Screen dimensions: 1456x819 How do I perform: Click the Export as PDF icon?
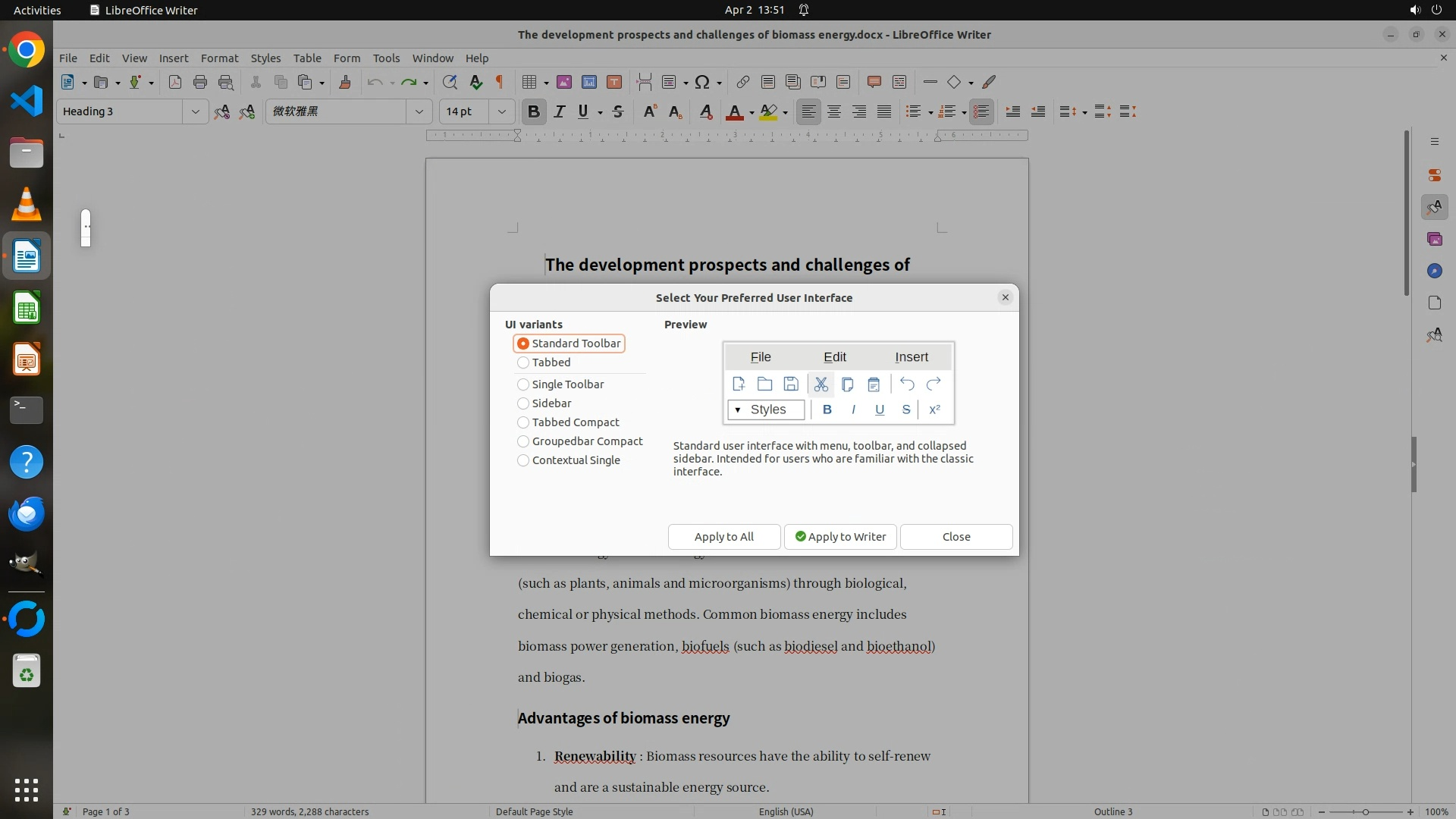click(175, 82)
